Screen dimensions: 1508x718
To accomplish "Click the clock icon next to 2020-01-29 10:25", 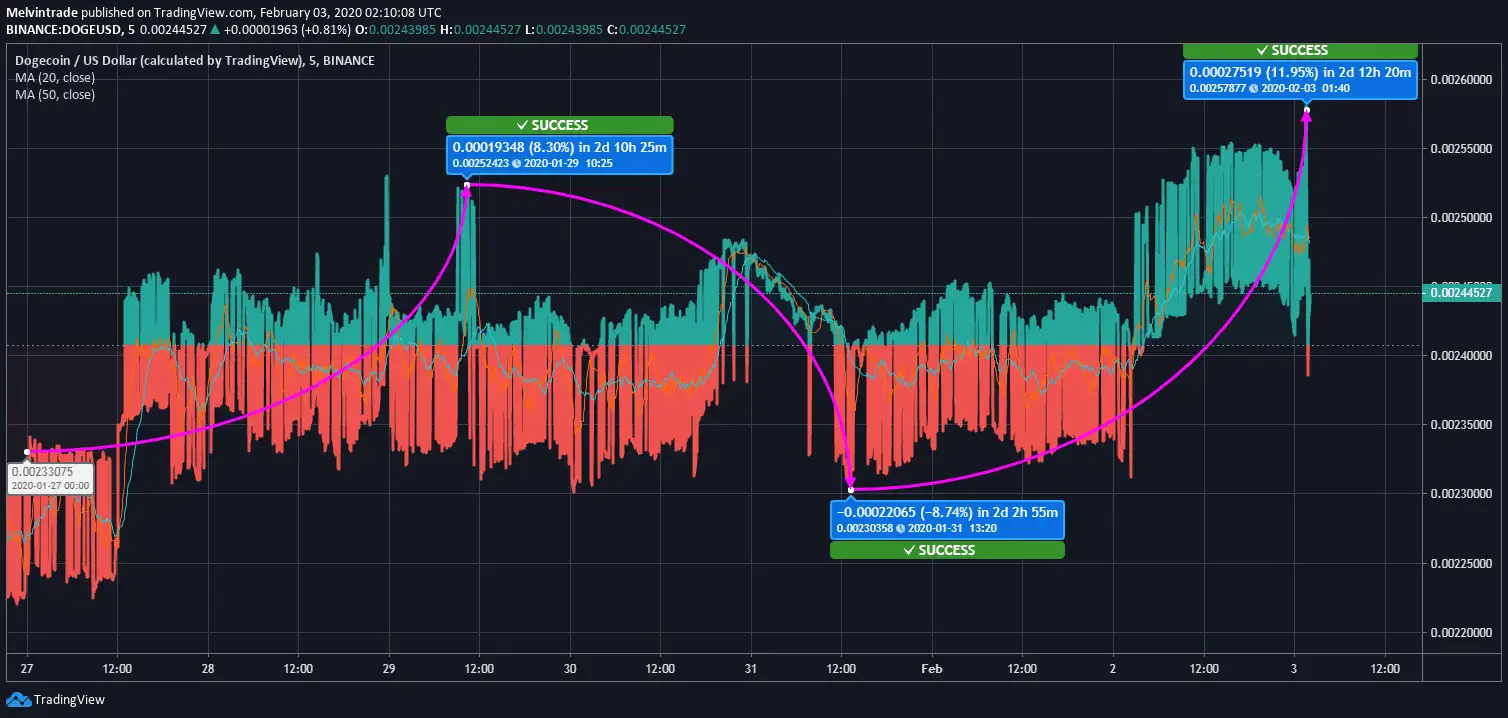I will [x=515, y=164].
